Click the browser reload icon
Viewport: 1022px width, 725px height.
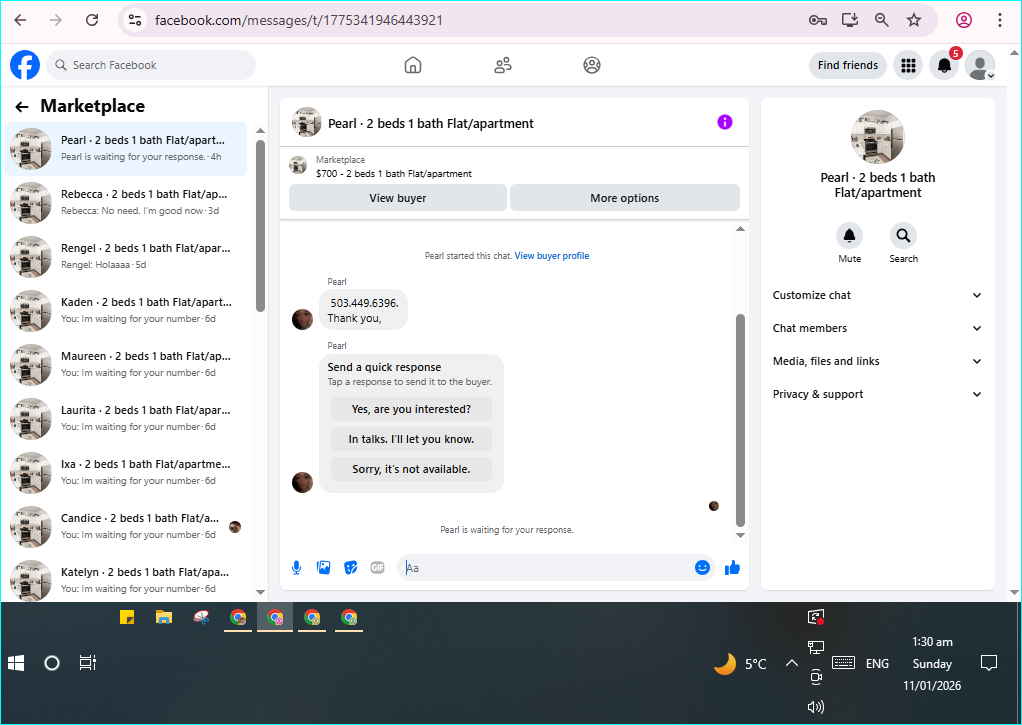coord(92,20)
